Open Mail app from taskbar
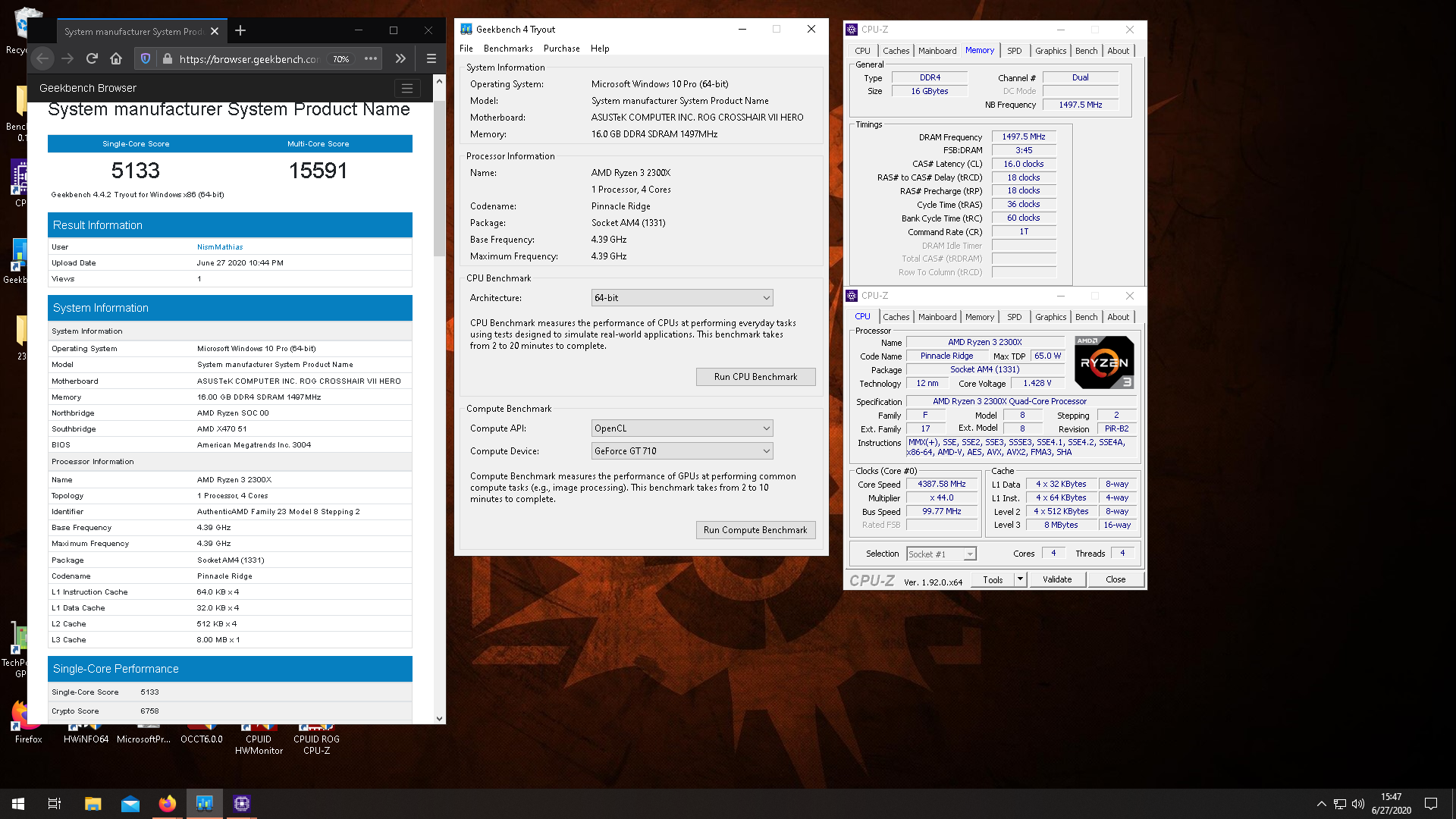This screenshot has height=819, width=1456. (x=130, y=804)
